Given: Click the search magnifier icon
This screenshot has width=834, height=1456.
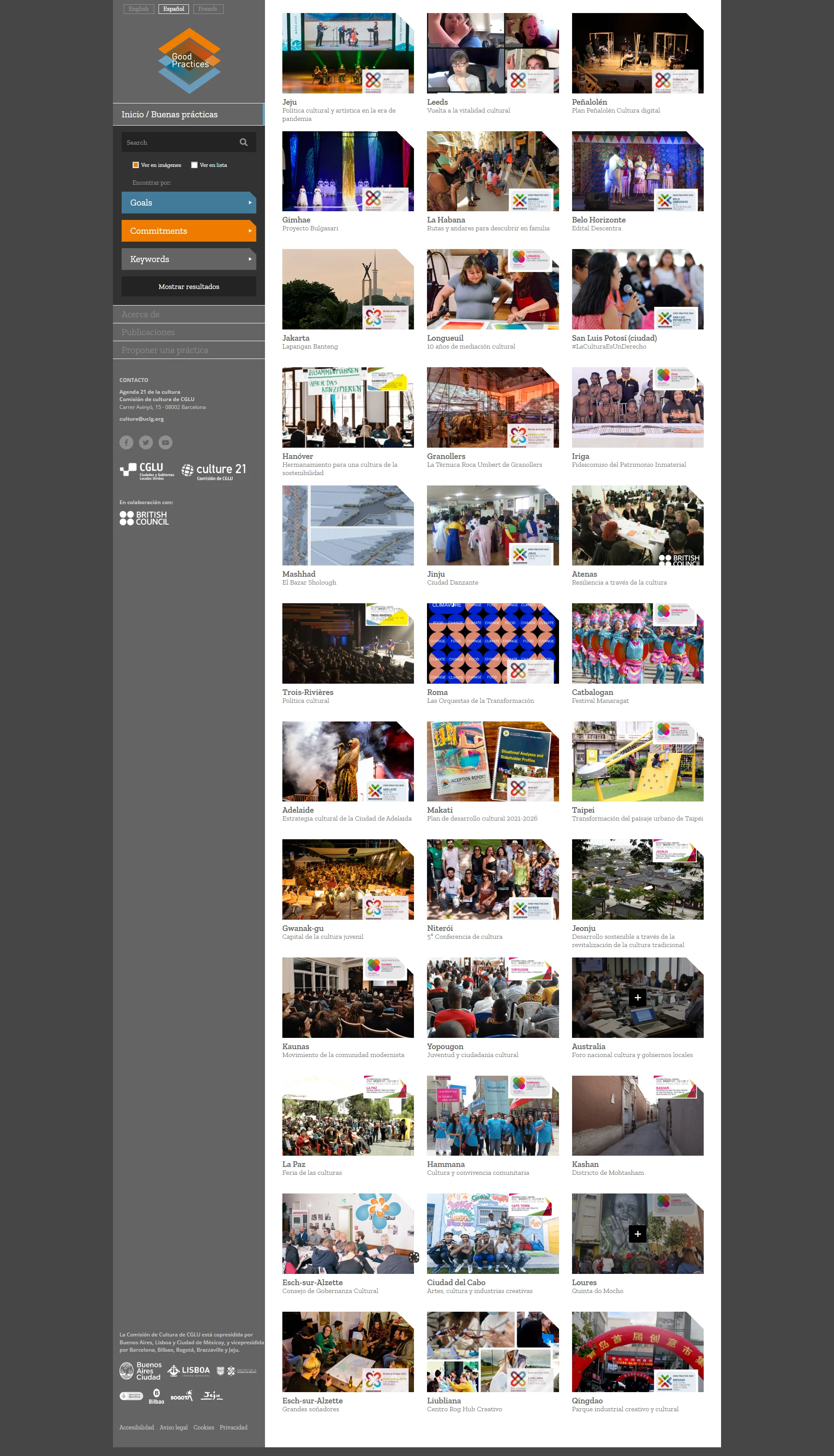Looking at the screenshot, I should click(243, 142).
